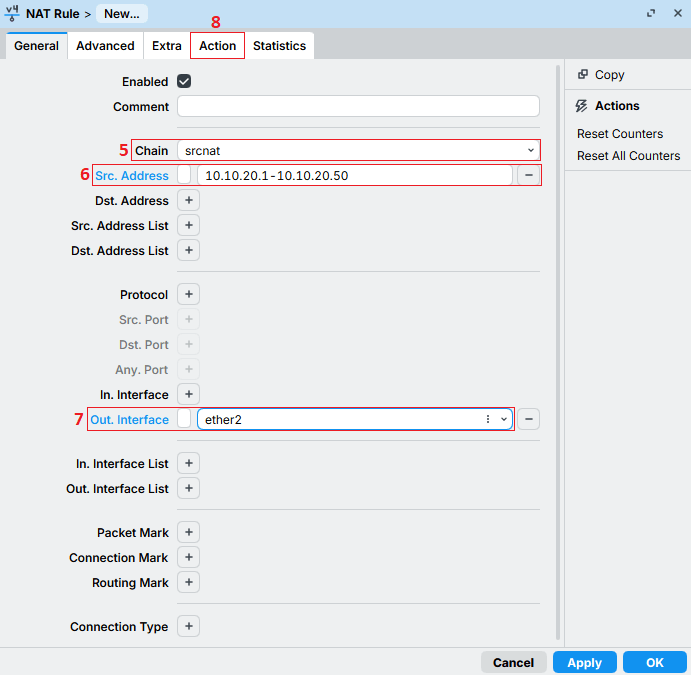691x675 pixels.
Task: Click the OK button
Action: (x=654, y=662)
